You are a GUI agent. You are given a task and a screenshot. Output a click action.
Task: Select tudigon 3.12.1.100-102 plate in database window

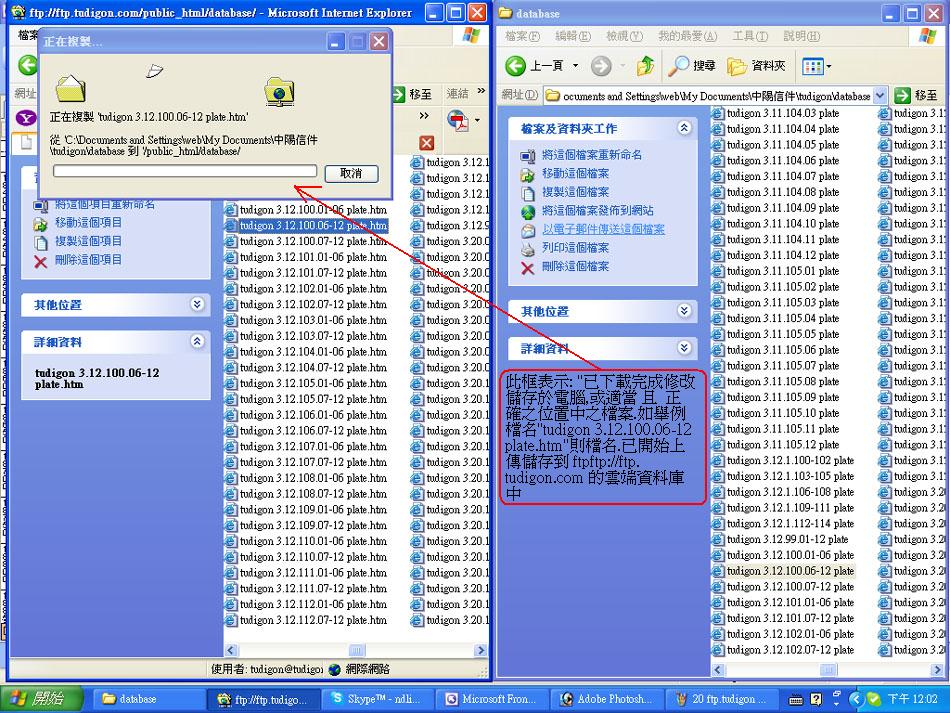(783, 460)
